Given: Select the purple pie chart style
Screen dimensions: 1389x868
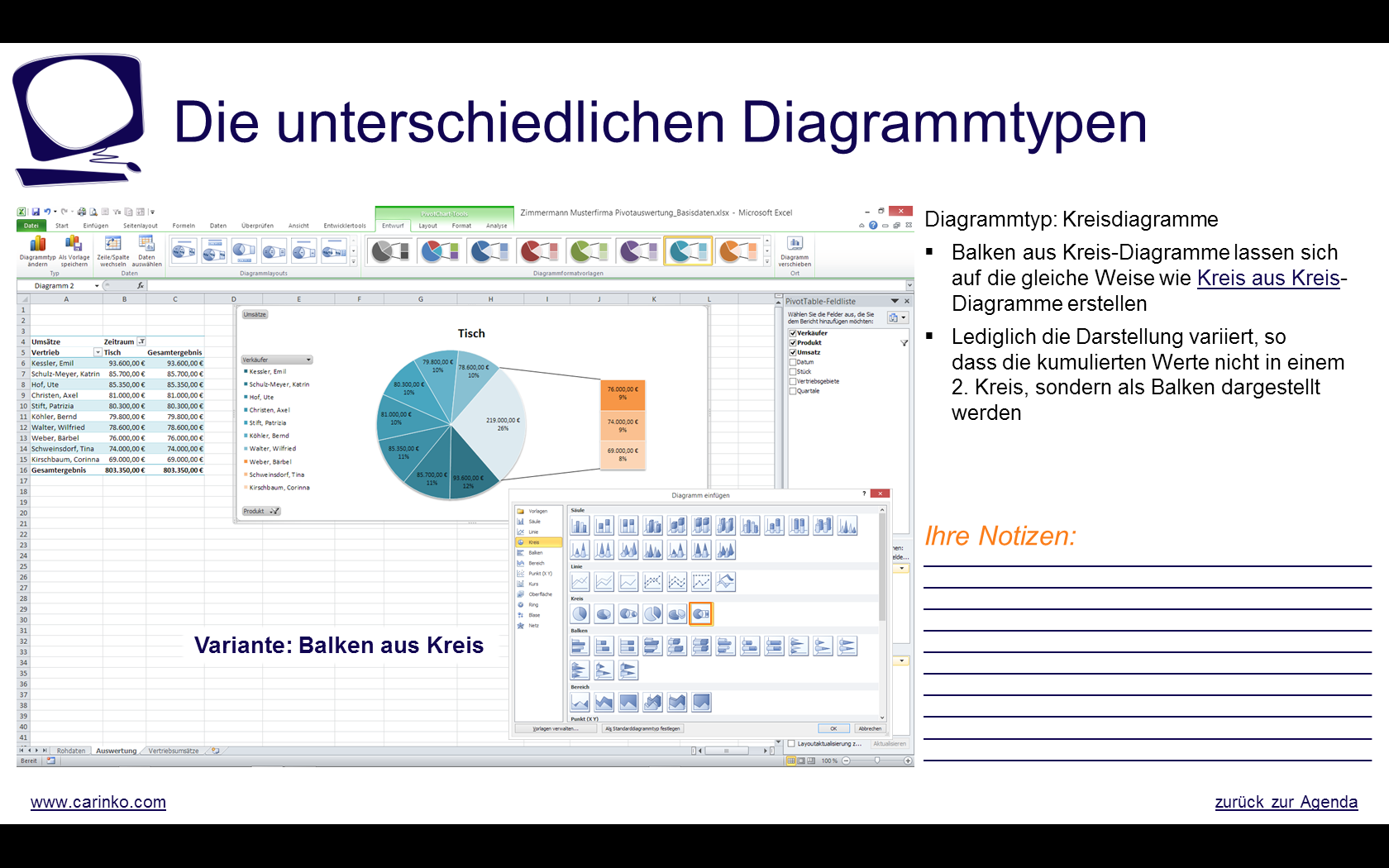Looking at the screenshot, I should point(638,250).
